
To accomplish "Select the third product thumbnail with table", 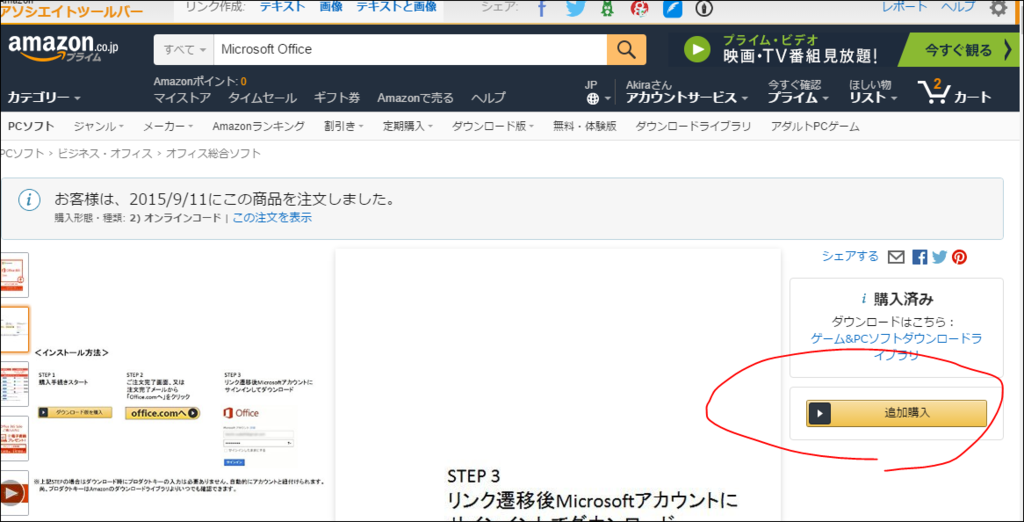I will click(14, 384).
